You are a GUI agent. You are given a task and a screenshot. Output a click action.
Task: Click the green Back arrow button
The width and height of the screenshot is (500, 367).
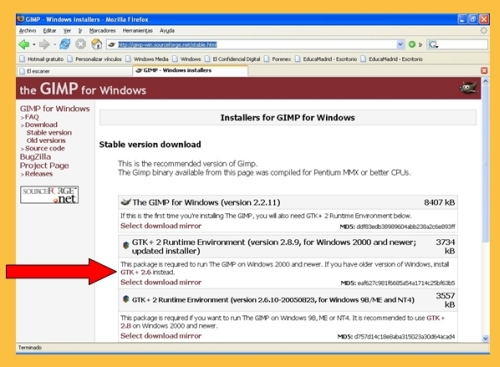coord(24,44)
